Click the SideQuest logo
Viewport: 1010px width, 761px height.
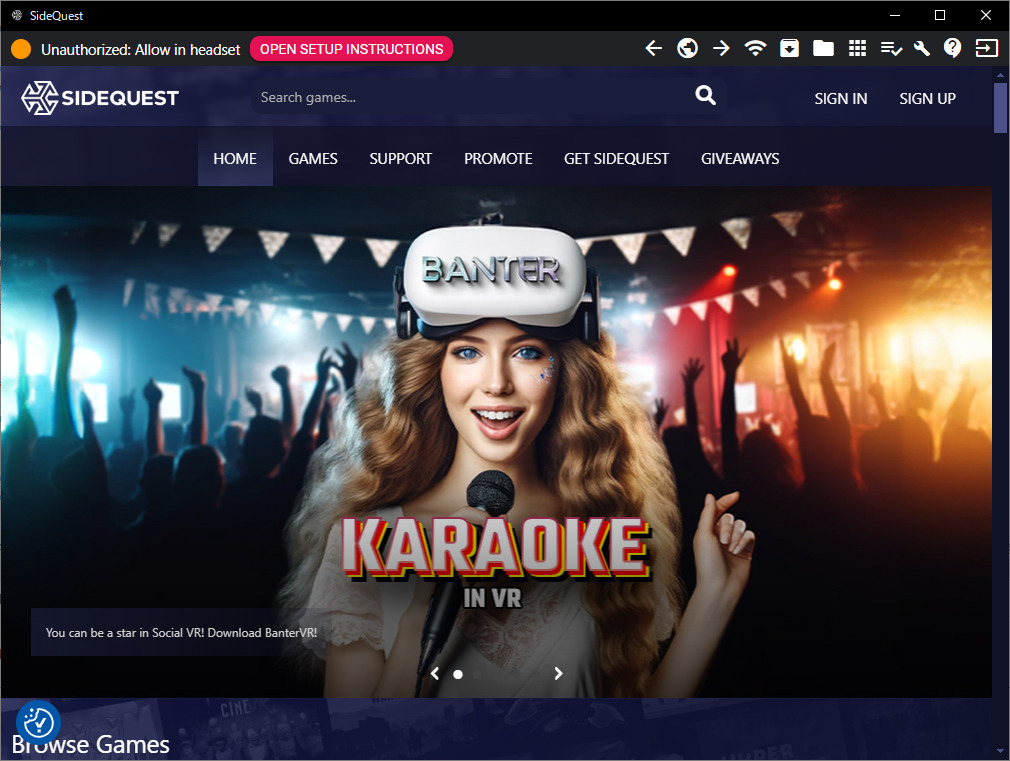(100, 98)
